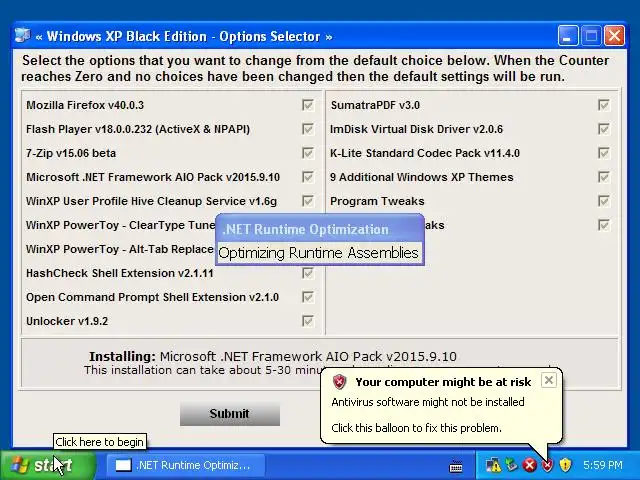Click the 5:59 PM taskbar clock
640x480 pixels.
[x=602, y=465]
